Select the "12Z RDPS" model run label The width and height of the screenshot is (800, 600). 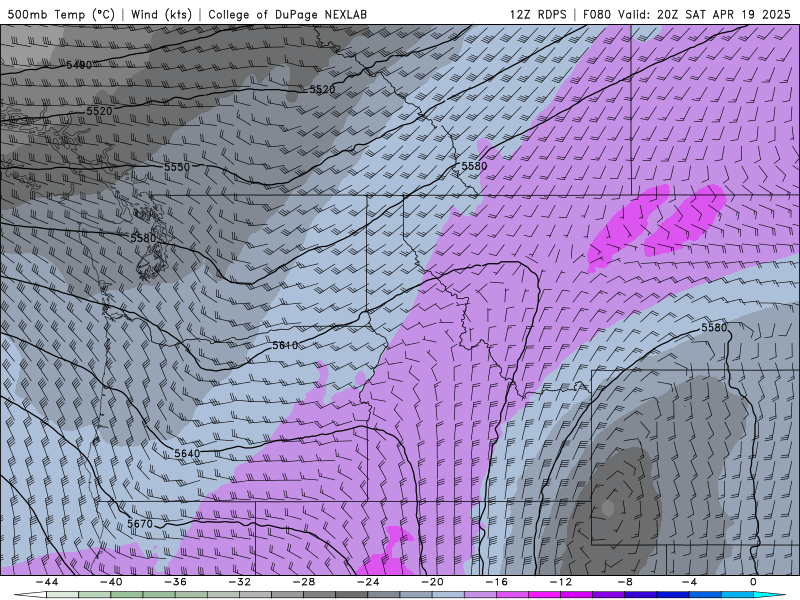[x=538, y=14]
